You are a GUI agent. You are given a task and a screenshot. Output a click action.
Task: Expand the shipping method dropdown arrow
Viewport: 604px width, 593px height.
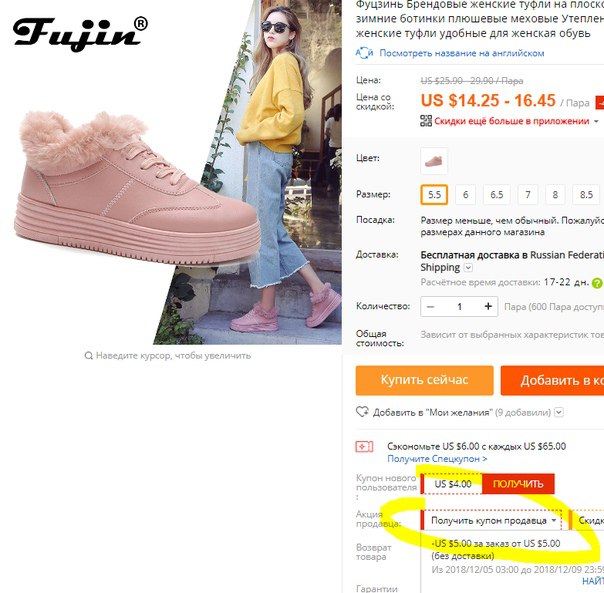click(x=468, y=267)
